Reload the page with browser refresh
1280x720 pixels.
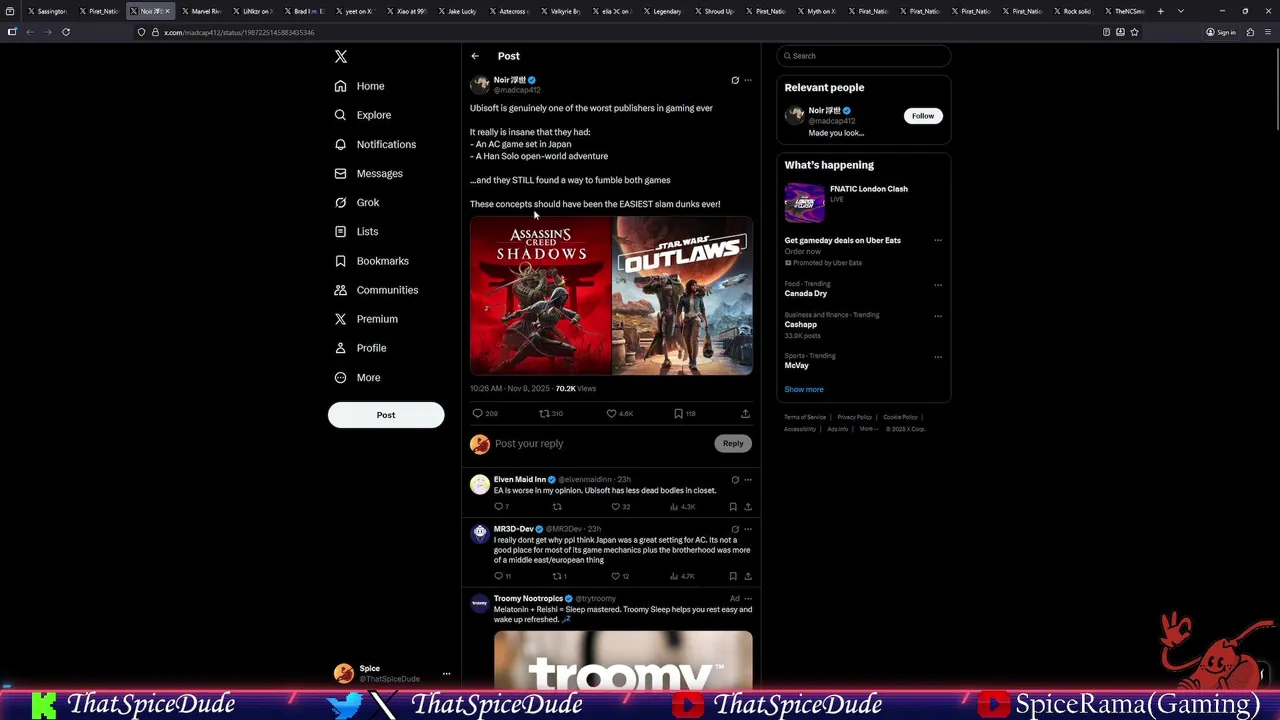[66, 32]
